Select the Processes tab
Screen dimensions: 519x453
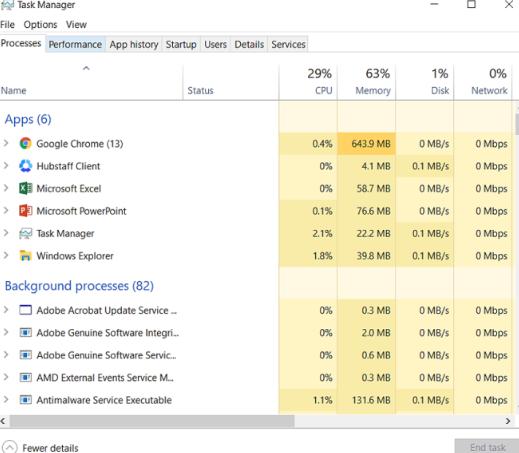pyautogui.click(x=21, y=43)
